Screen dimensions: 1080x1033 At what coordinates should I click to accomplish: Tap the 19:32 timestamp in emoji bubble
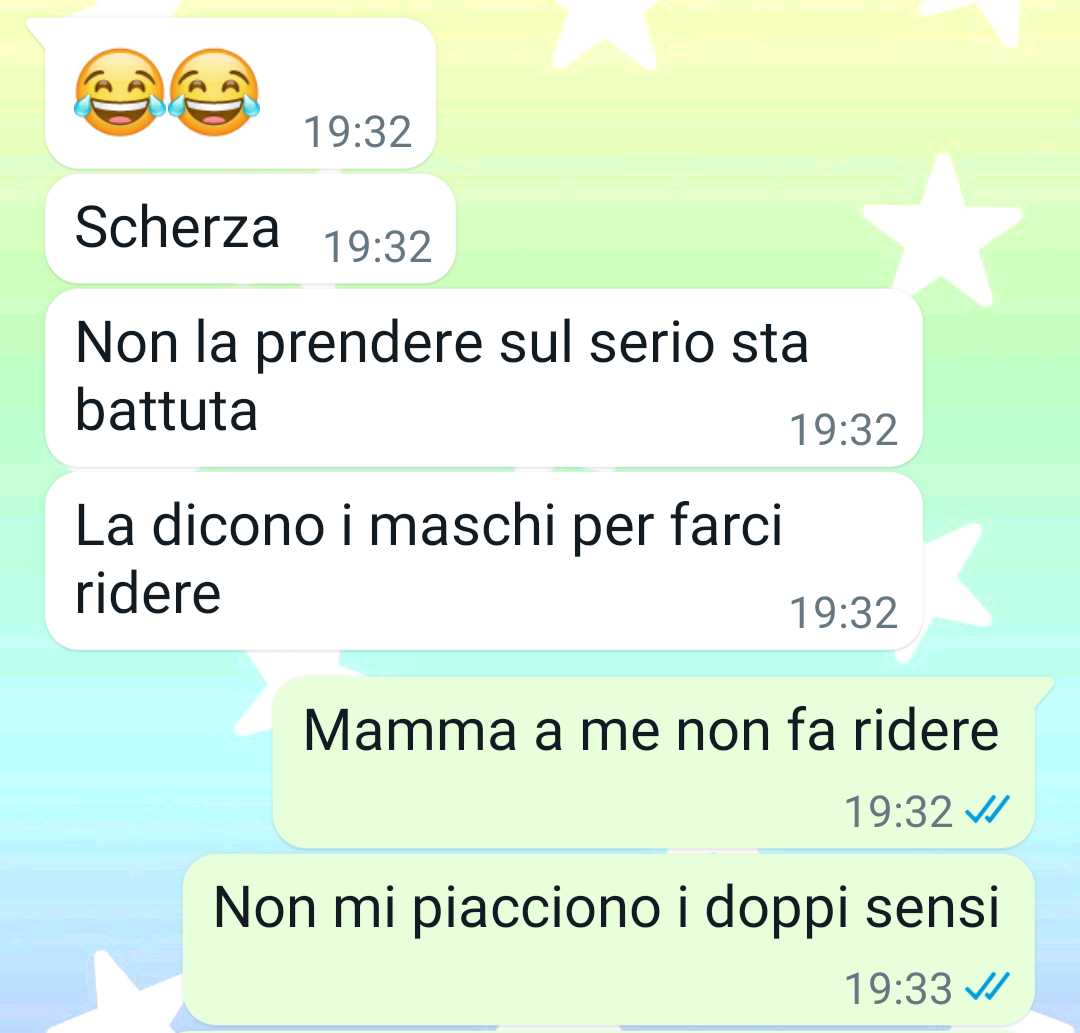pyautogui.click(x=357, y=132)
